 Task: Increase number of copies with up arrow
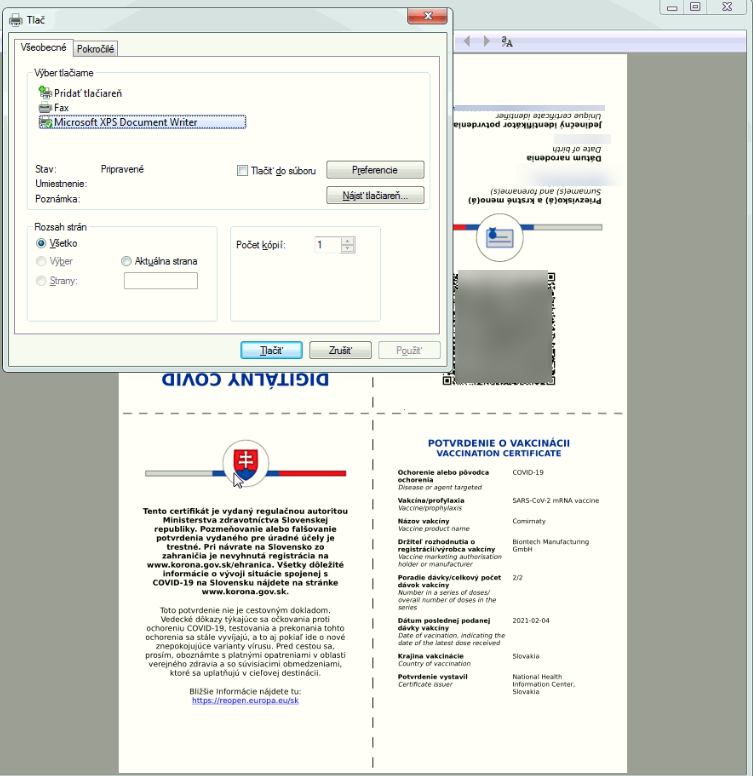click(x=348, y=241)
